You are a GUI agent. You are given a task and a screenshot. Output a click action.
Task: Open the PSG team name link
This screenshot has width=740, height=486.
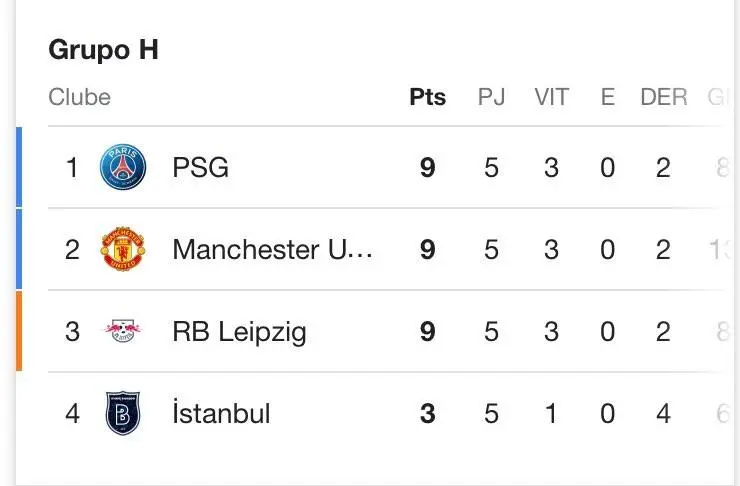click(x=200, y=167)
